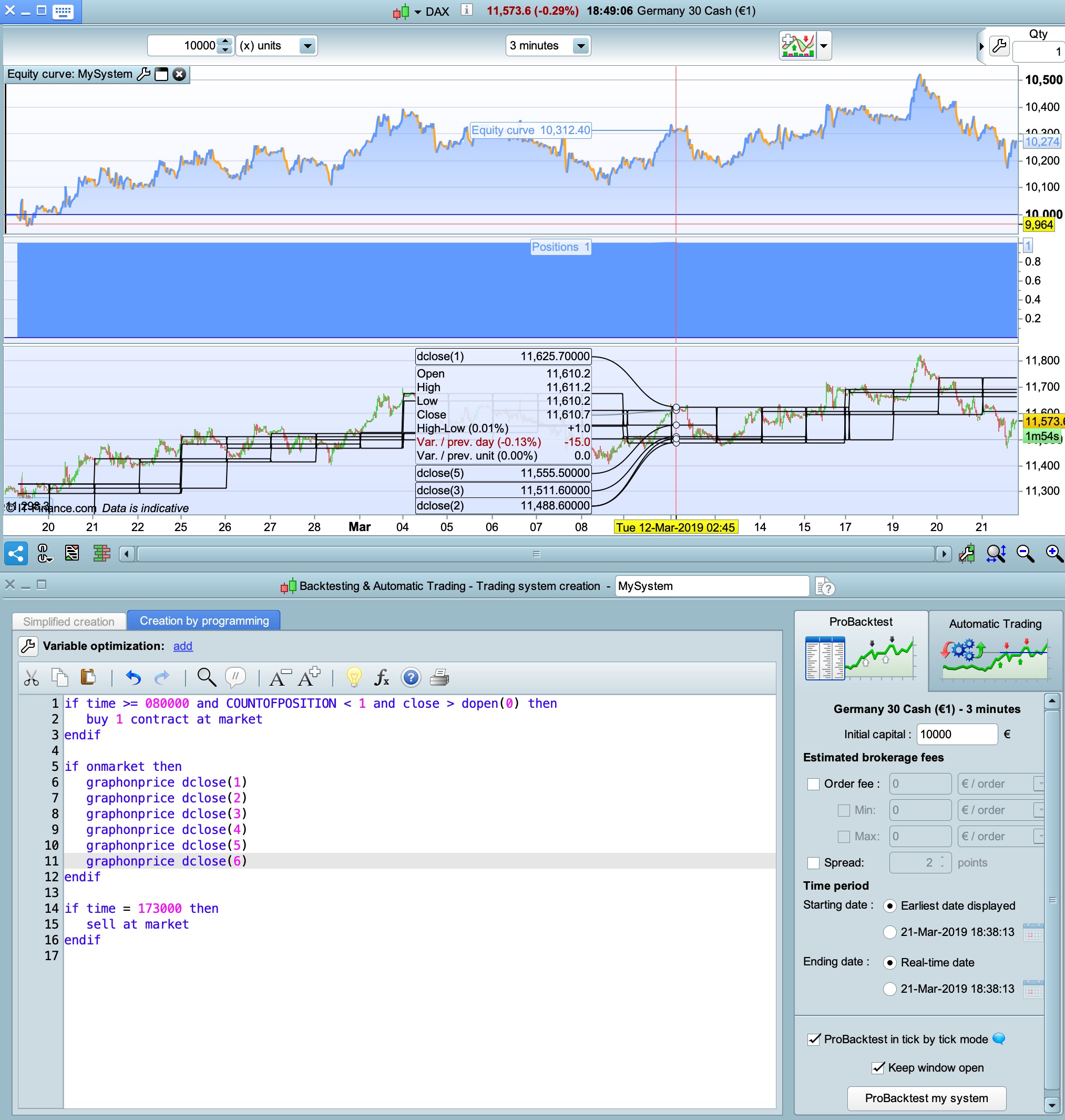Click the zoom out magnifier on chart
The image size is (1065, 1120).
coord(1025,553)
